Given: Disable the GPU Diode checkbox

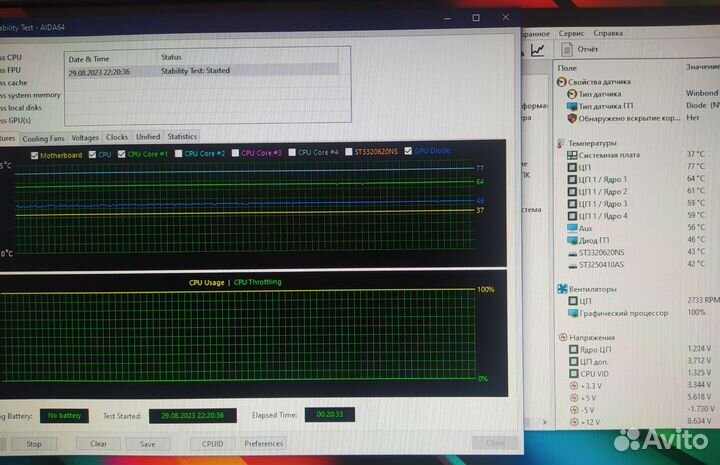Looking at the screenshot, I should [x=408, y=151].
